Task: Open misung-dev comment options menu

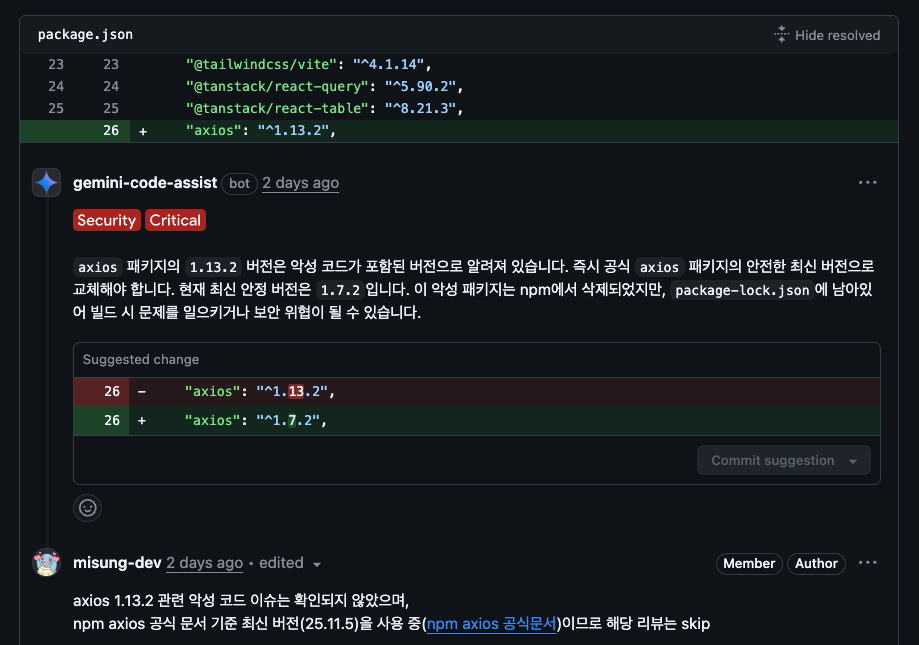Action: 867,563
